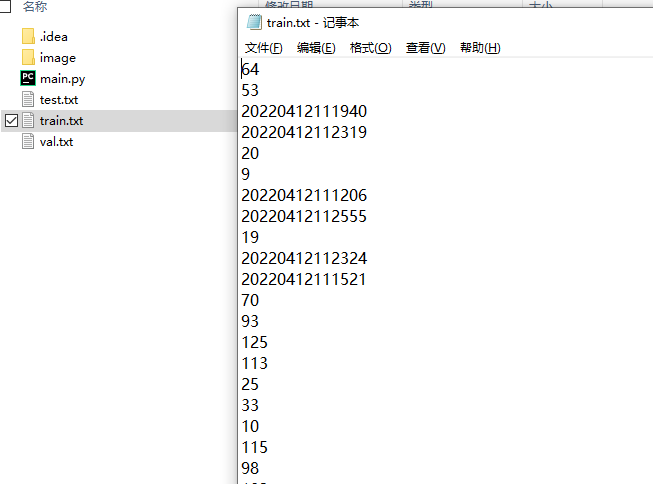Click the line reading 98
The image size is (653, 484).
(250, 468)
